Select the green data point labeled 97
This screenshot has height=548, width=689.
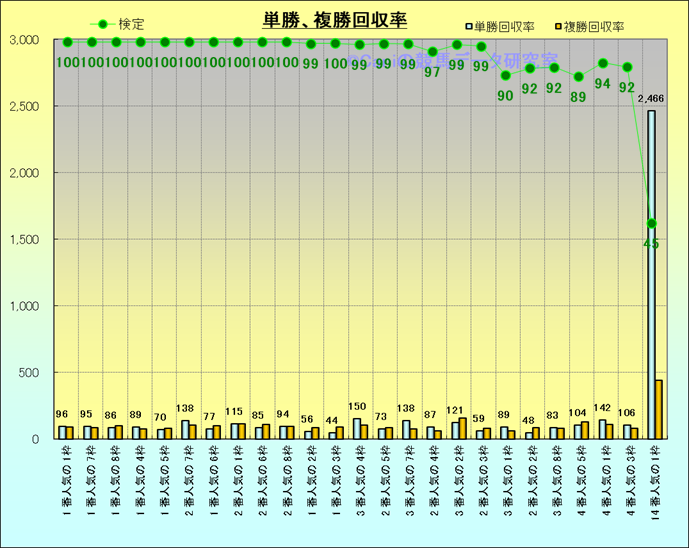432,51
